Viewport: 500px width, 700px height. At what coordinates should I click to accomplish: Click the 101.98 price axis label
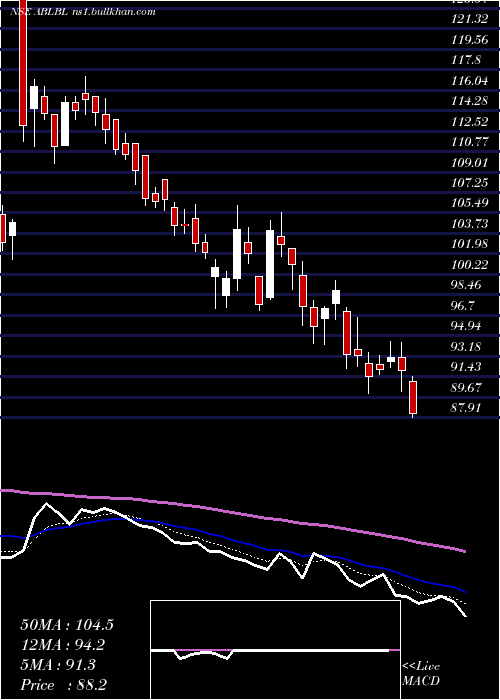(x=469, y=245)
